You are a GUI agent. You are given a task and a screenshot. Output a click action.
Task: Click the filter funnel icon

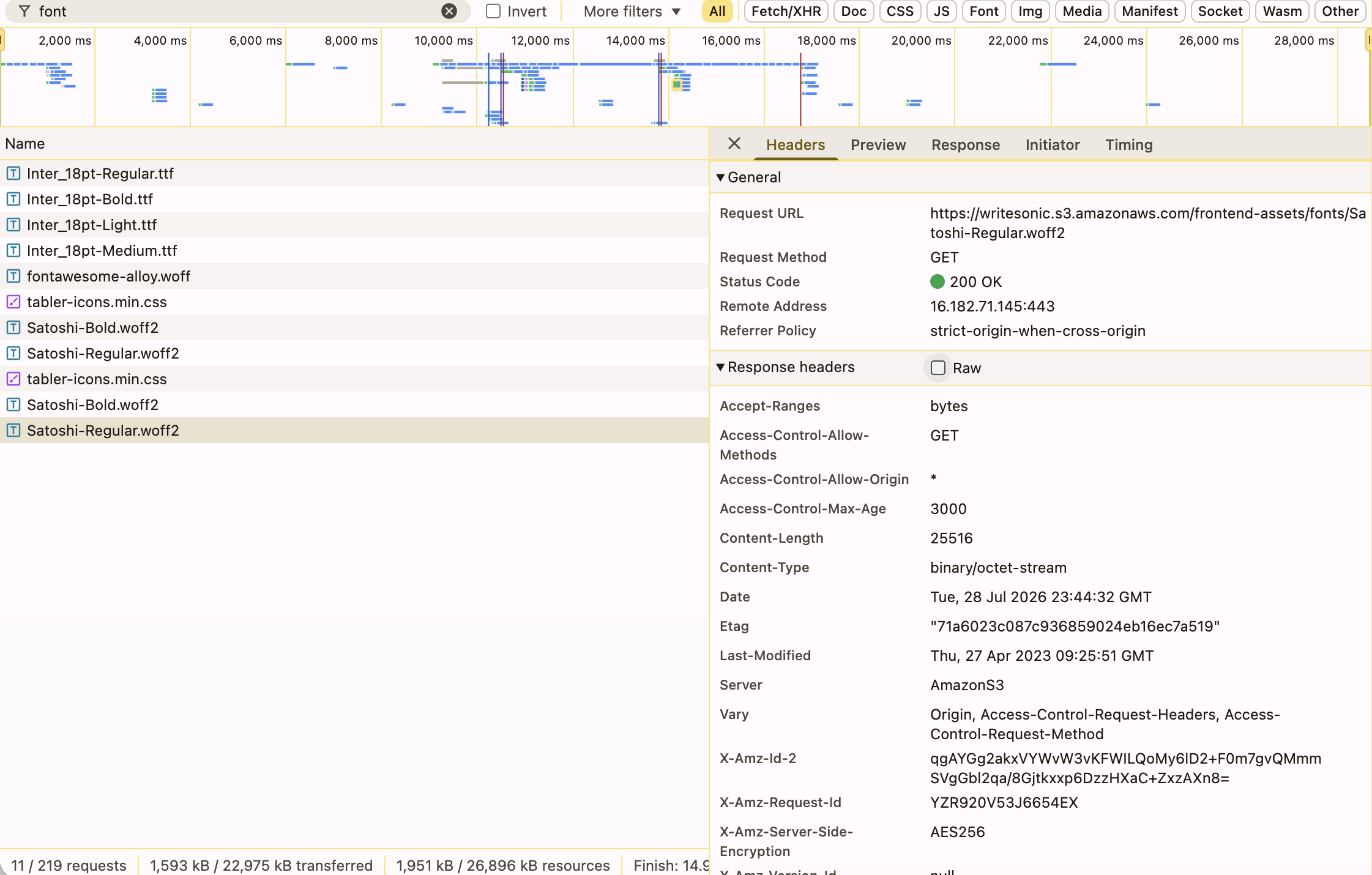24,11
